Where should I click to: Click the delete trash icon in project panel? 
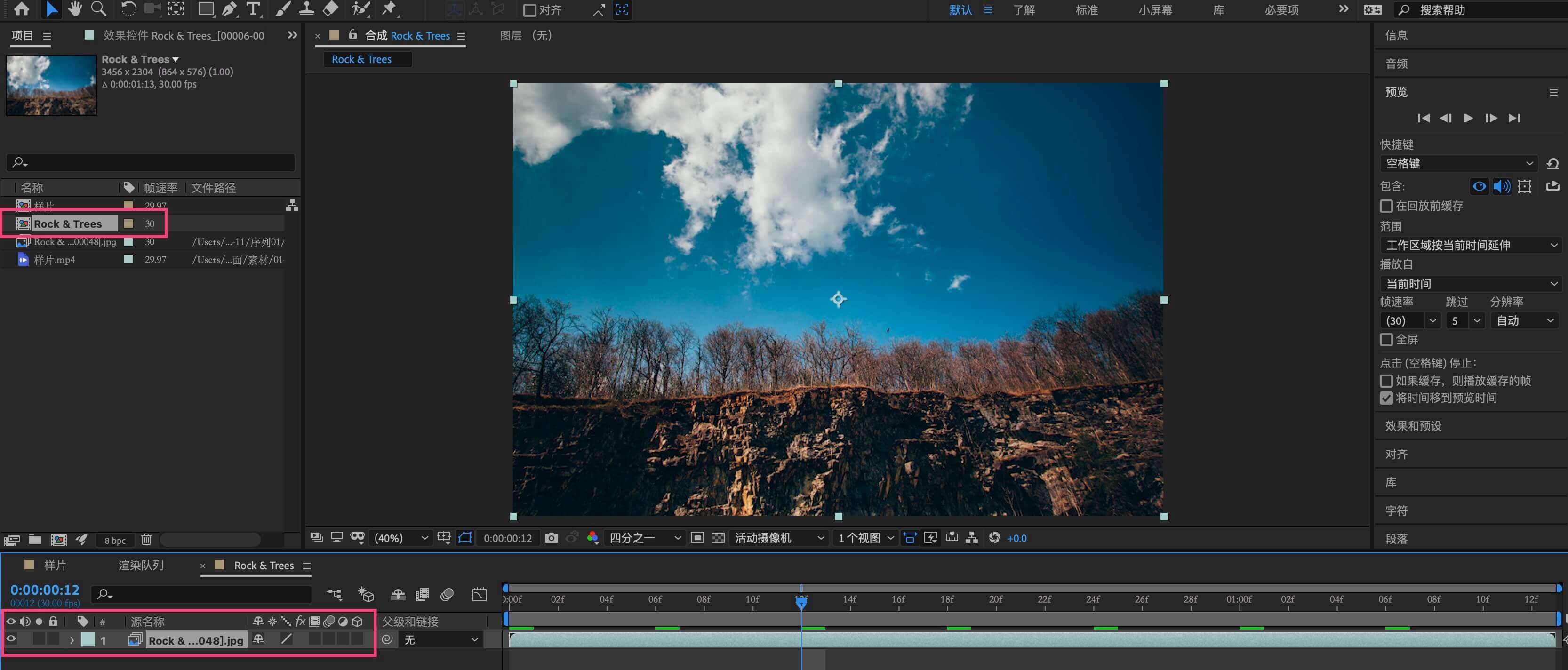pos(146,540)
